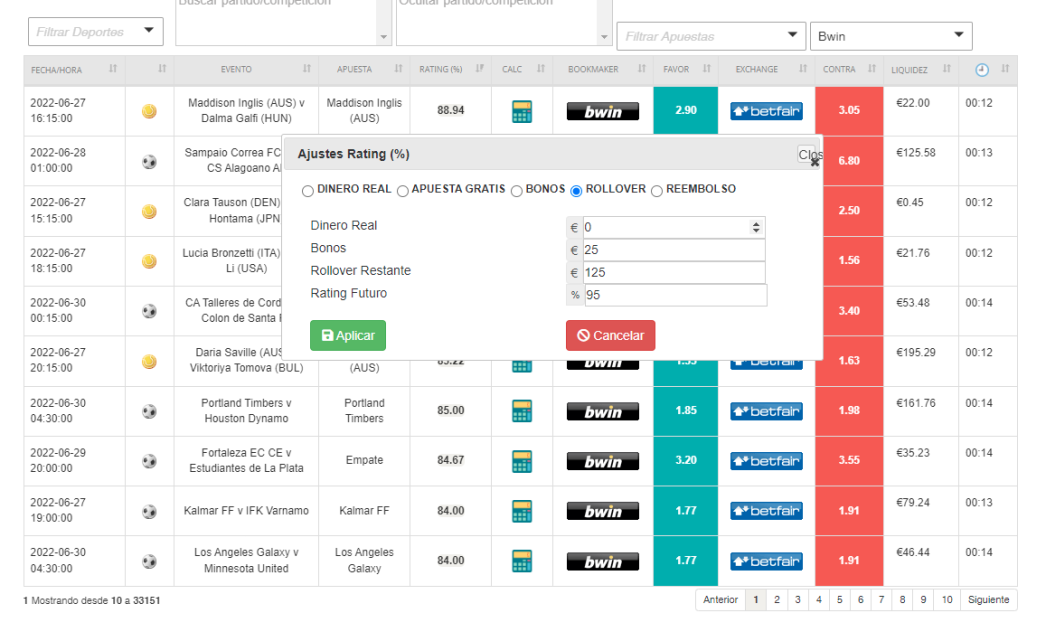Open Bwin bookmaker dropdown

tap(891, 36)
